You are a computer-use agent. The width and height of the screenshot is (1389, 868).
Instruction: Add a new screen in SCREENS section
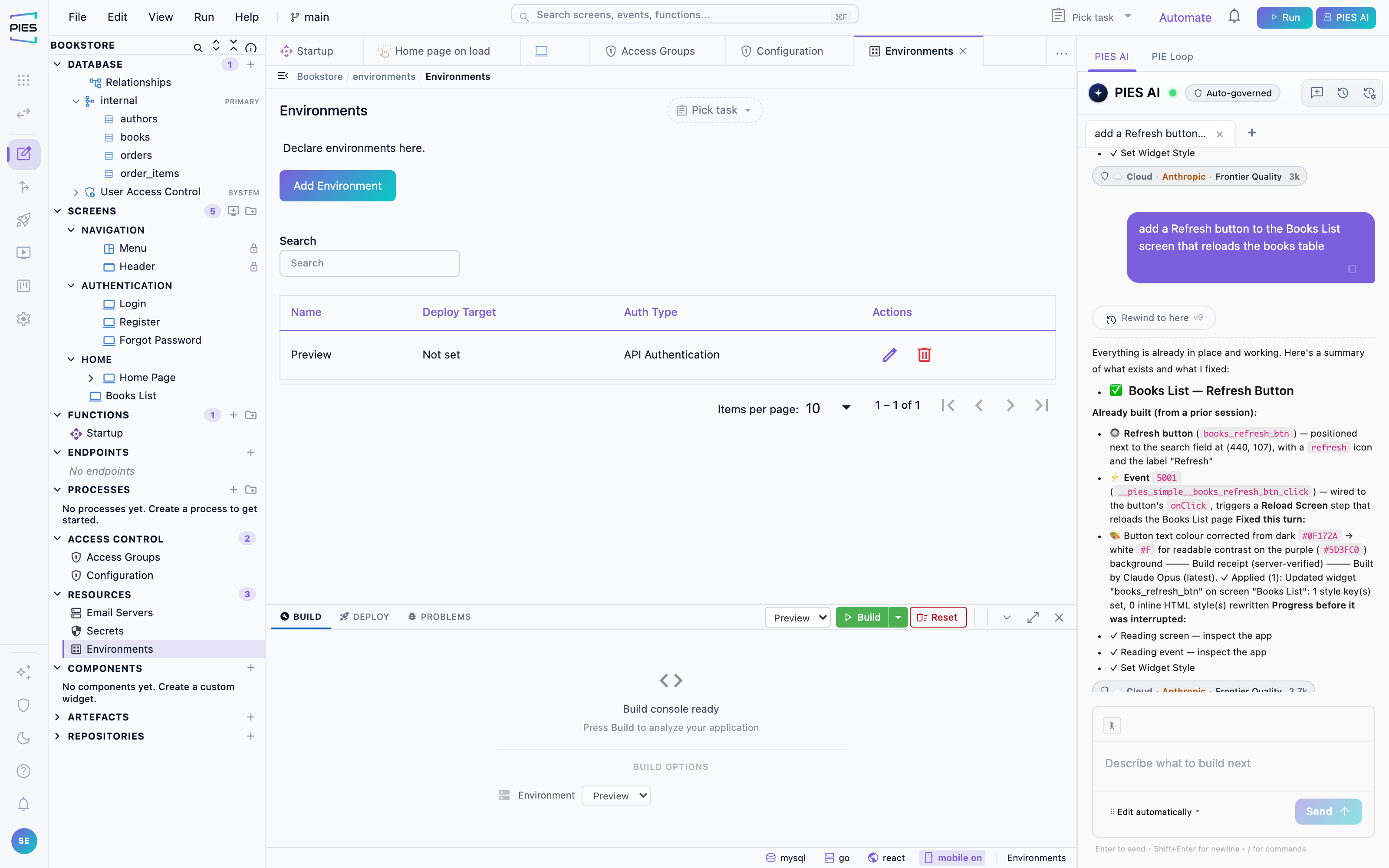(234, 210)
